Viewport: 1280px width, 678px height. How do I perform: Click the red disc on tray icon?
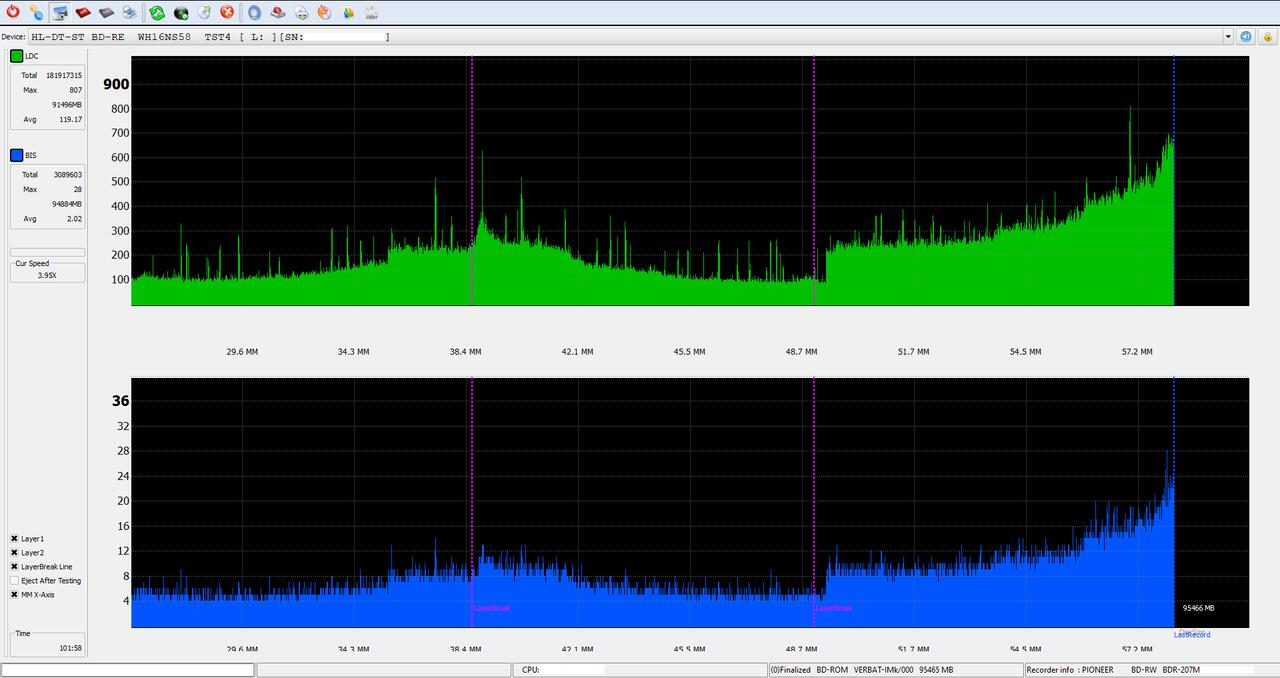278,13
